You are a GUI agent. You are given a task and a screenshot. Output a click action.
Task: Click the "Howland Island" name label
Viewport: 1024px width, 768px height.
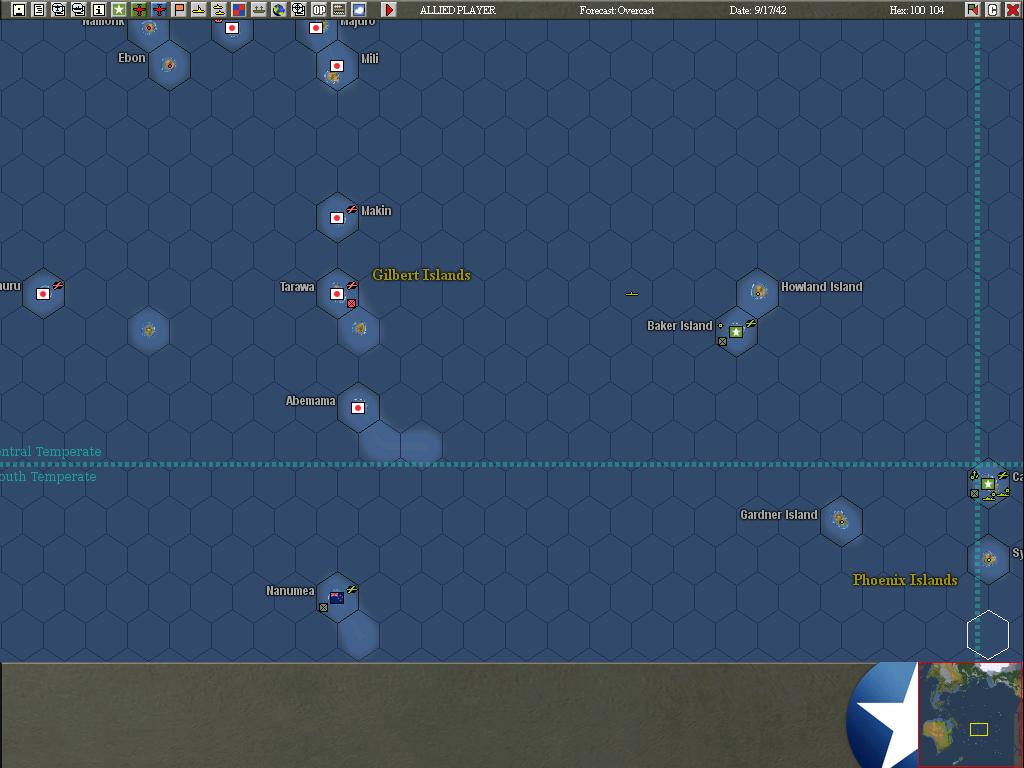pos(822,287)
